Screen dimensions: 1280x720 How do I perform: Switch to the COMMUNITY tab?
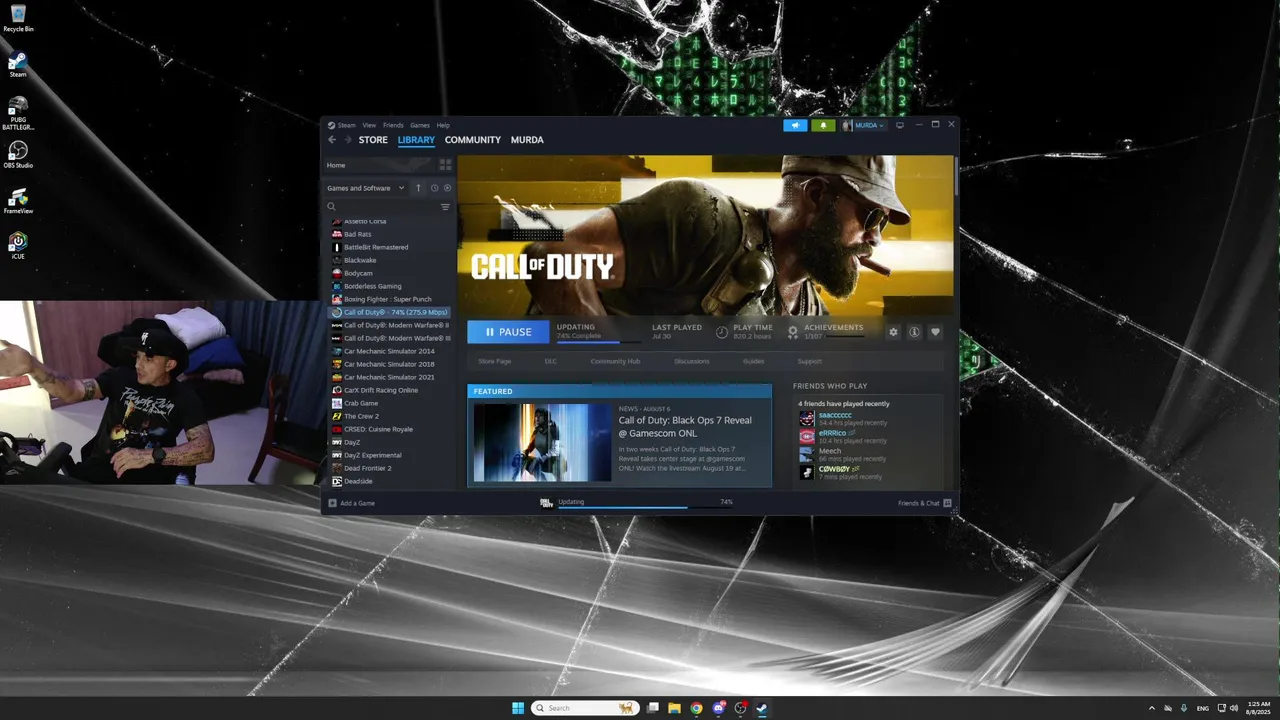(x=473, y=140)
